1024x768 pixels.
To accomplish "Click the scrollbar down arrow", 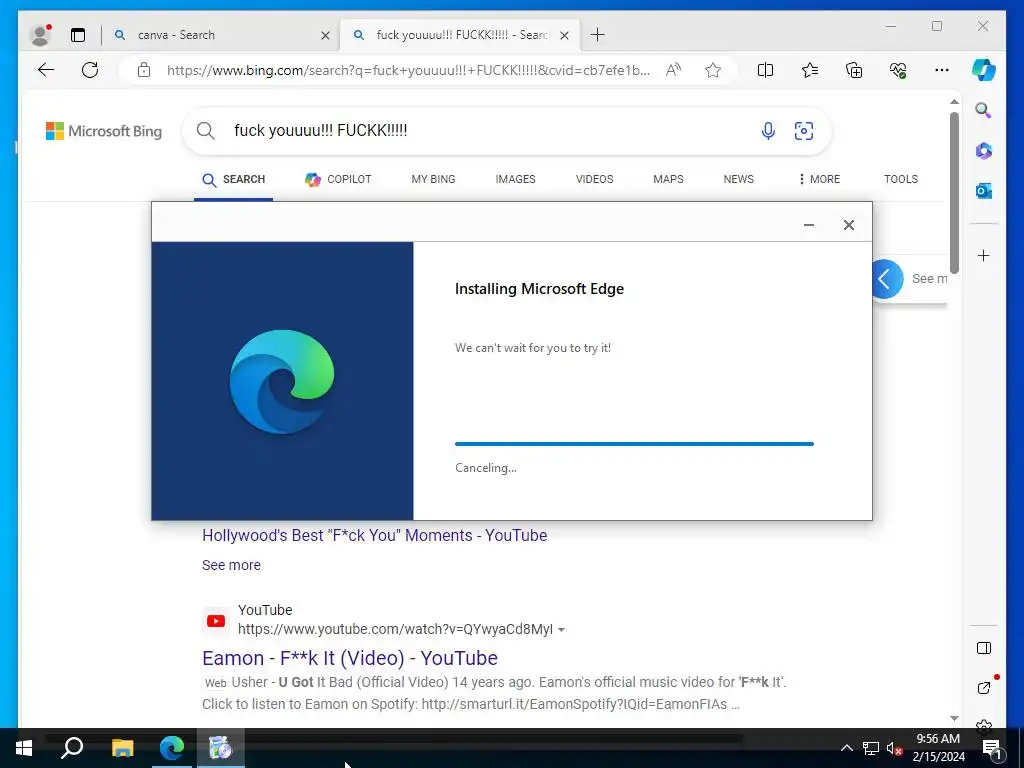I will [954, 718].
